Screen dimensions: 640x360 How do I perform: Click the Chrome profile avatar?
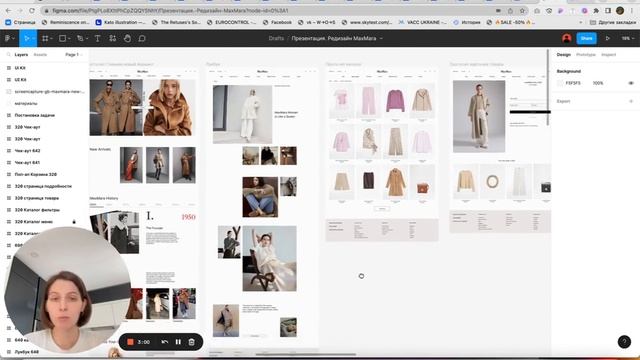[620, 11]
